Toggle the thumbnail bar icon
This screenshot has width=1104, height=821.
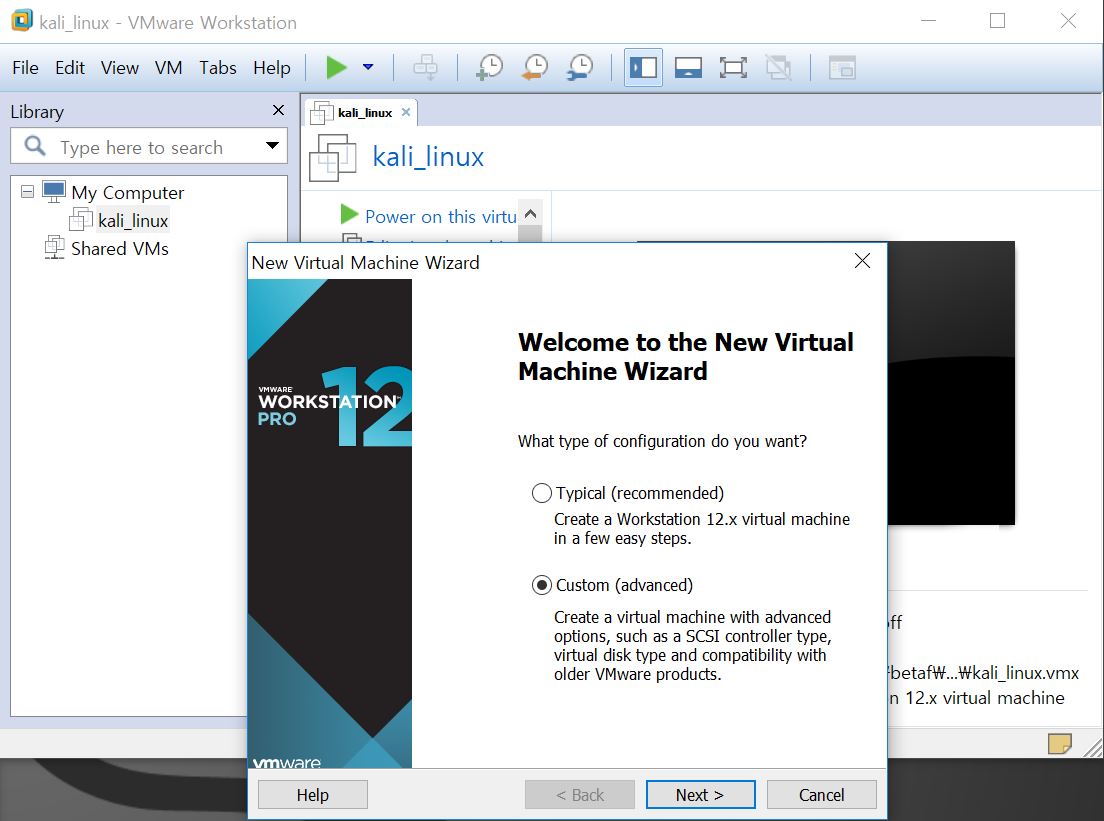point(688,68)
